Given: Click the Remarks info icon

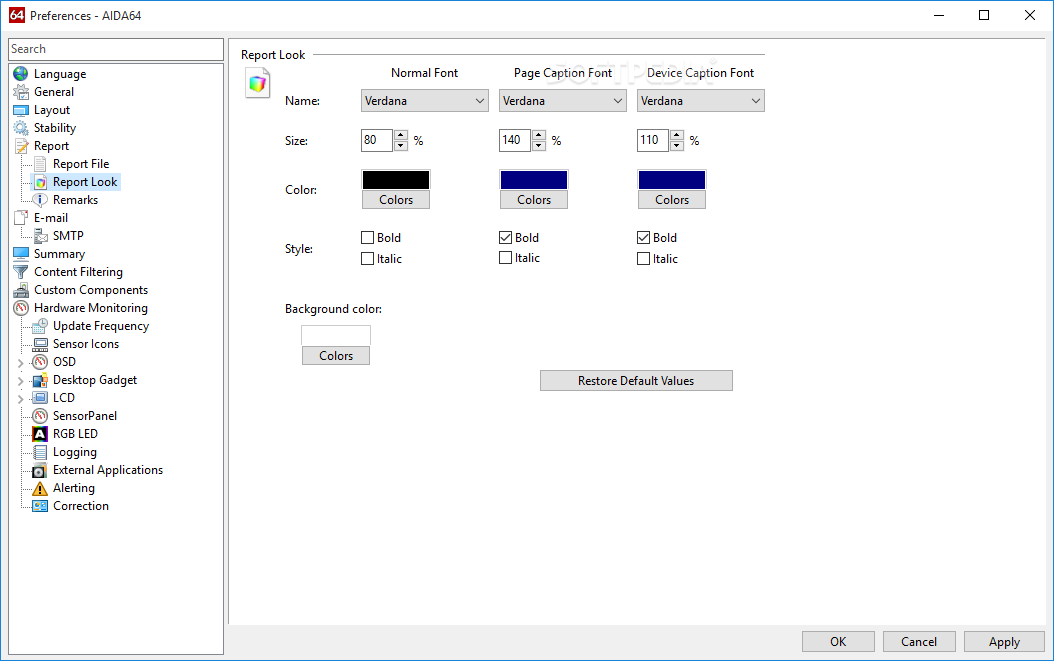Looking at the screenshot, I should (x=40, y=200).
